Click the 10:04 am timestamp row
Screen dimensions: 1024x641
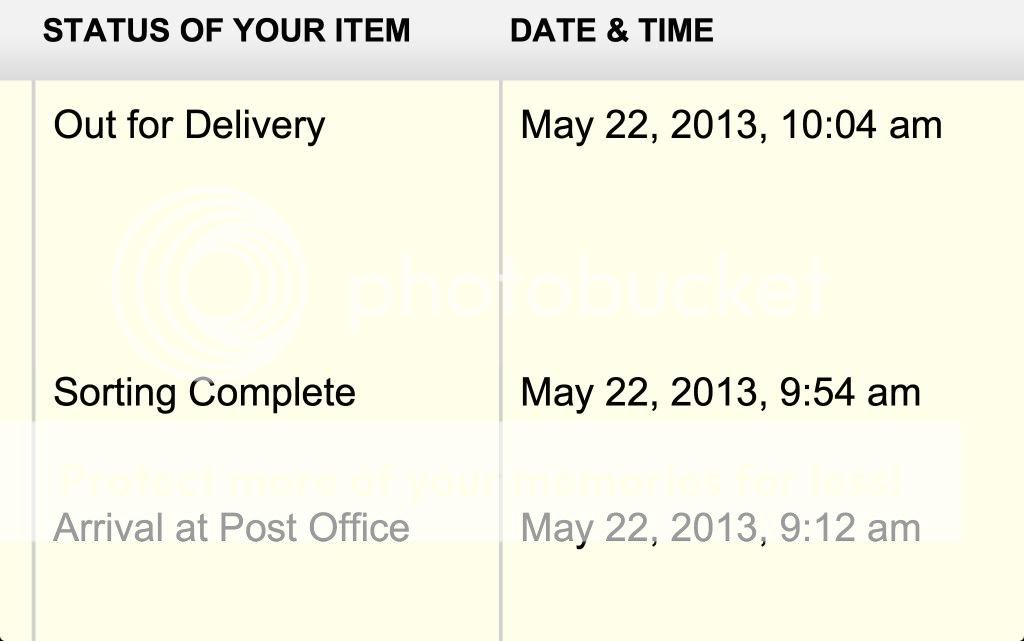(731, 126)
